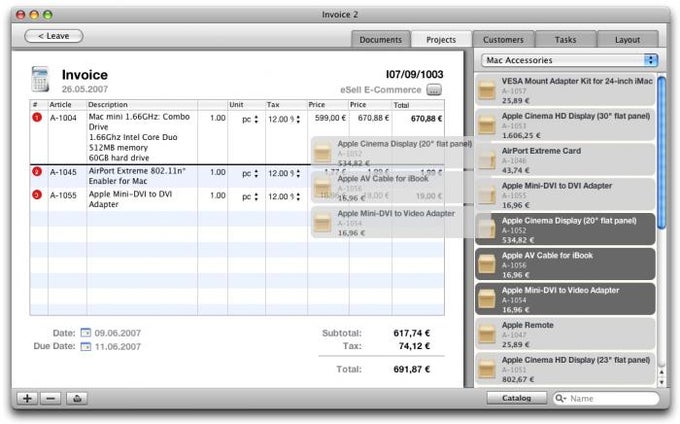680x424 pixels.
Task: Click the Mac mini 1.66GHz description cell
Action: [139, 137]
